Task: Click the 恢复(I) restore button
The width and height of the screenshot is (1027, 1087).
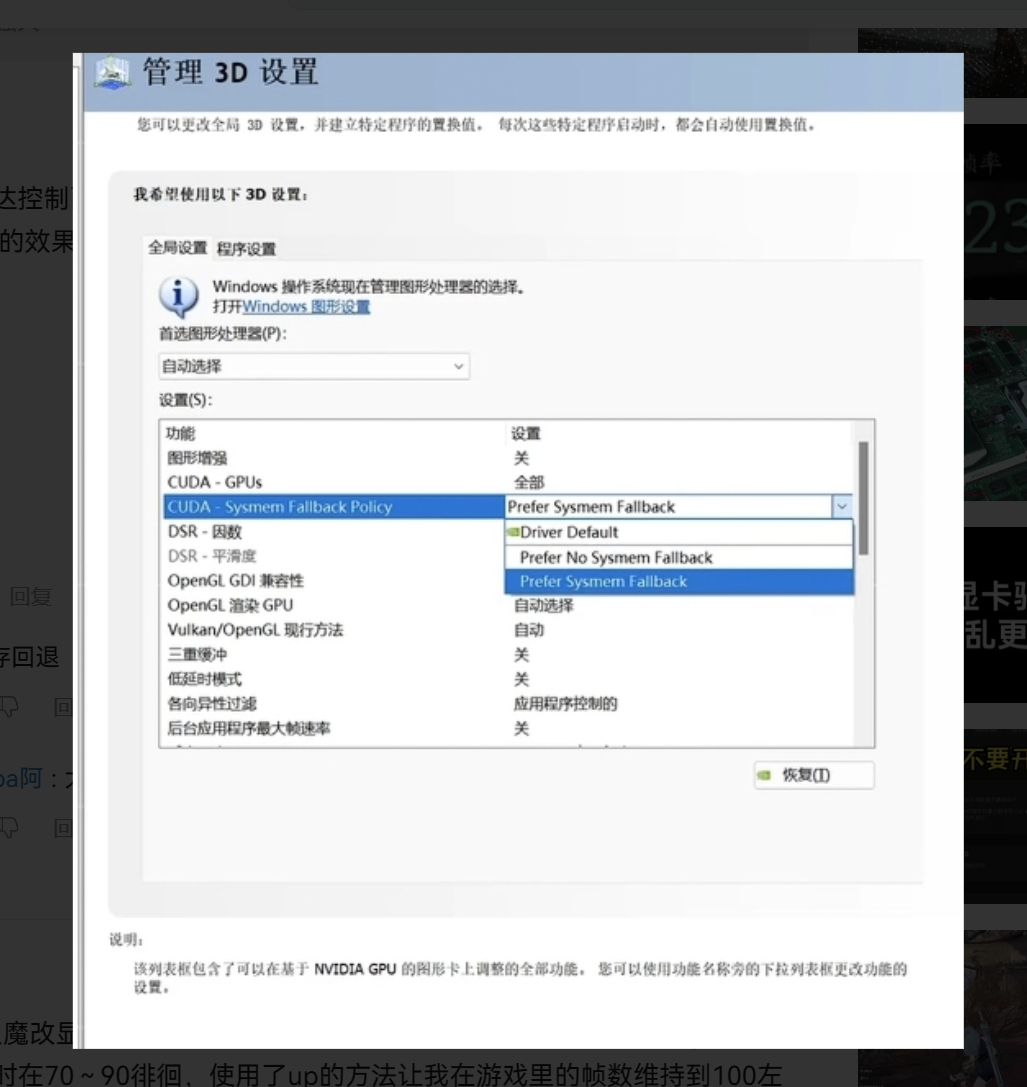Action: coord(812,775)
